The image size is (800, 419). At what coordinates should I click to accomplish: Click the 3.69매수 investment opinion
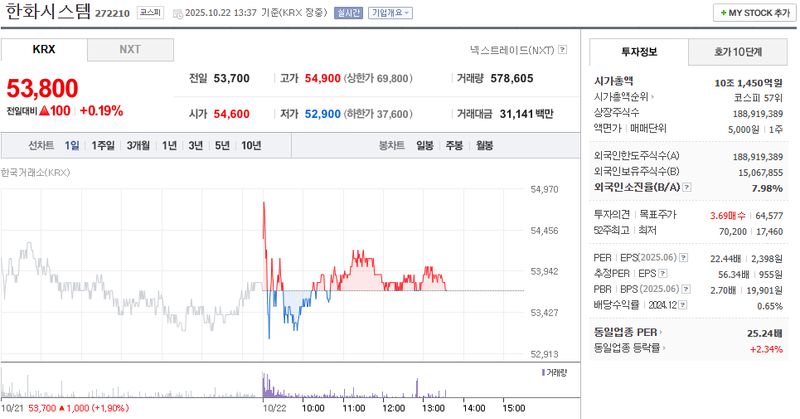coord(728,216)
